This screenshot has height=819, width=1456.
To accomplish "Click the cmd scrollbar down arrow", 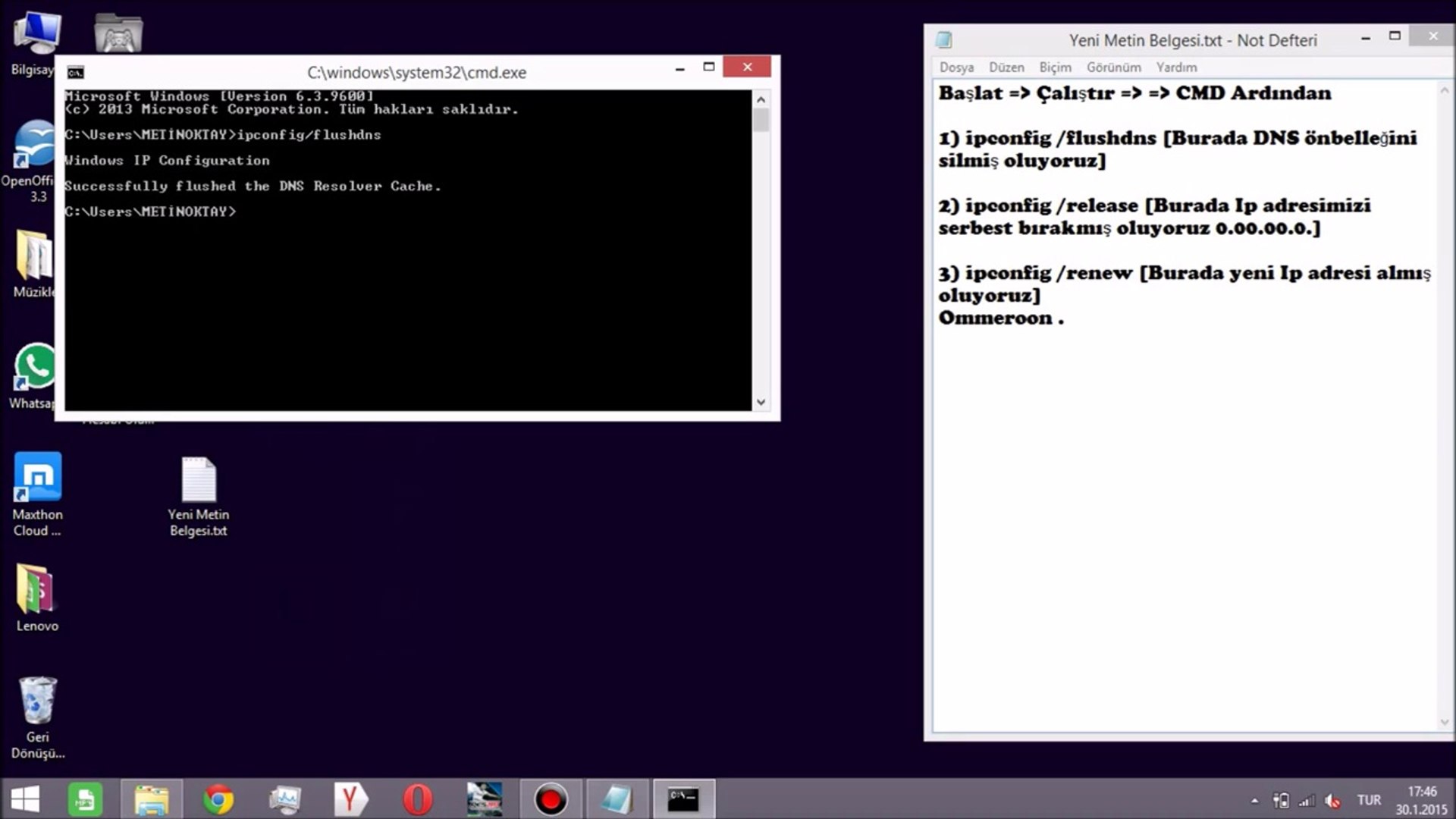I will pos(761,403).
